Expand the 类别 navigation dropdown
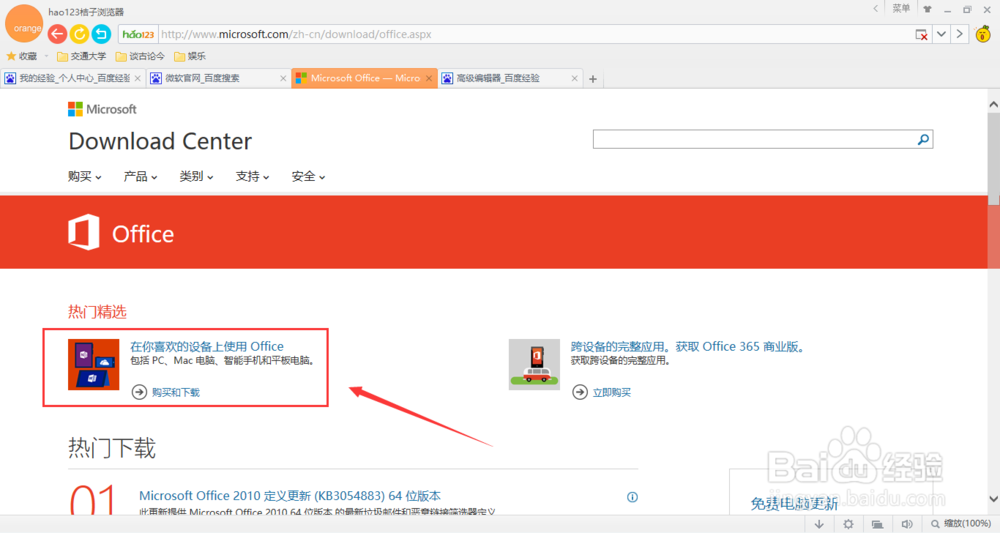1000x533 pixels. tap(196, 177)
